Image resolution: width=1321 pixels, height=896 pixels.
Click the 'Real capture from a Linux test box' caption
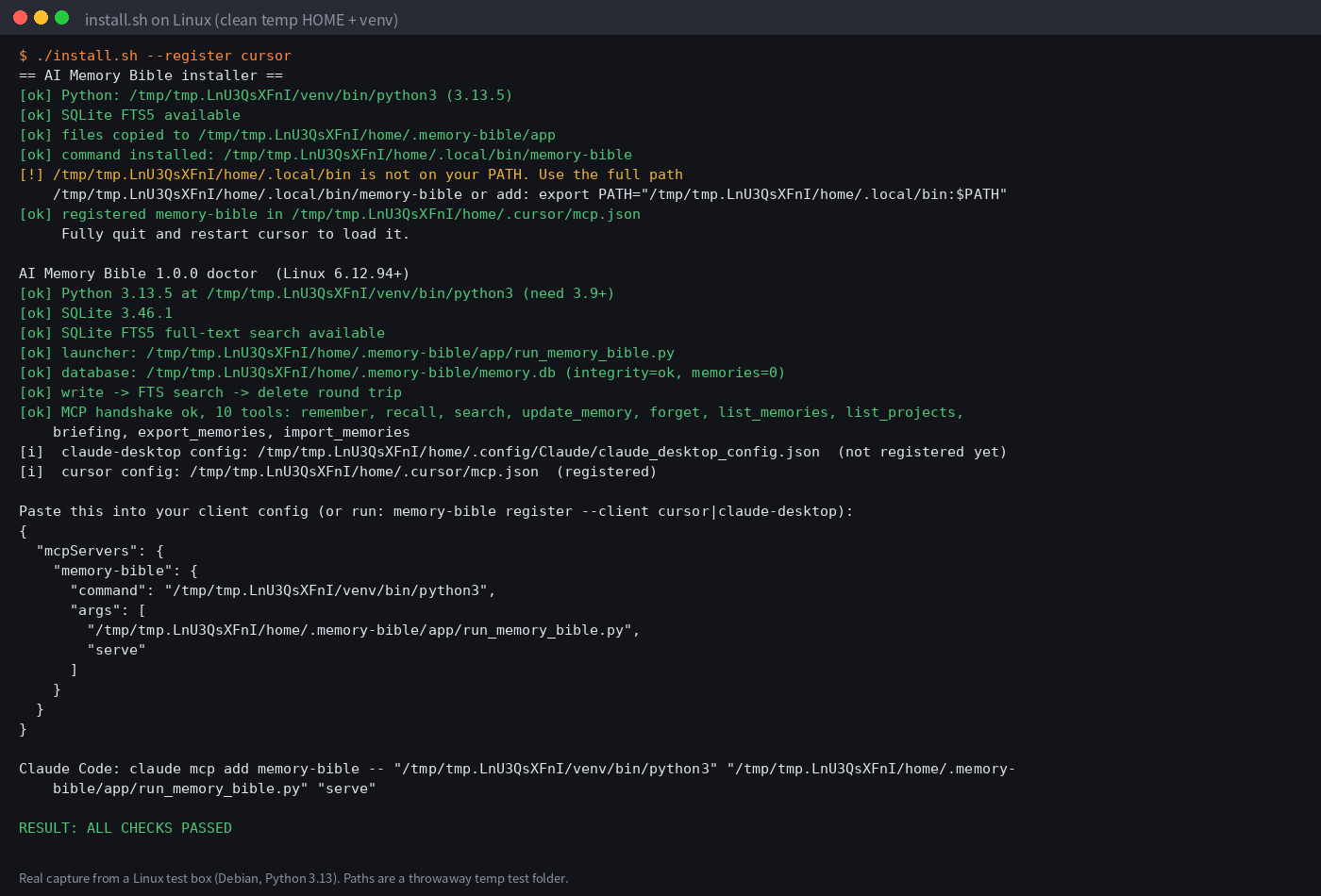[x=293, y=878]
